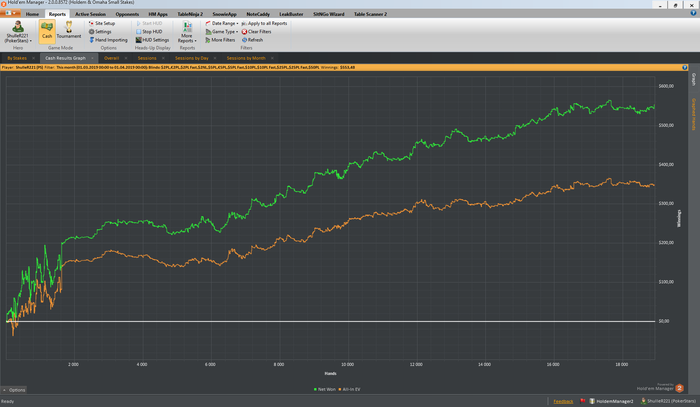Viewport: 700px width, 407px height.
Task: Open ribbon help icon at top right
Action: [x=693, y=13]
